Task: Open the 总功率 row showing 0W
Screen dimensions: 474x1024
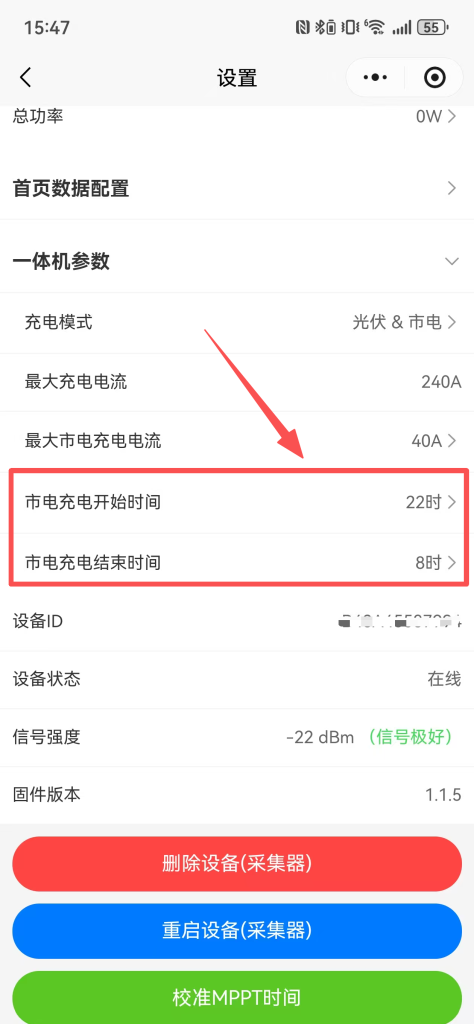Action: (x=237, y=117)
